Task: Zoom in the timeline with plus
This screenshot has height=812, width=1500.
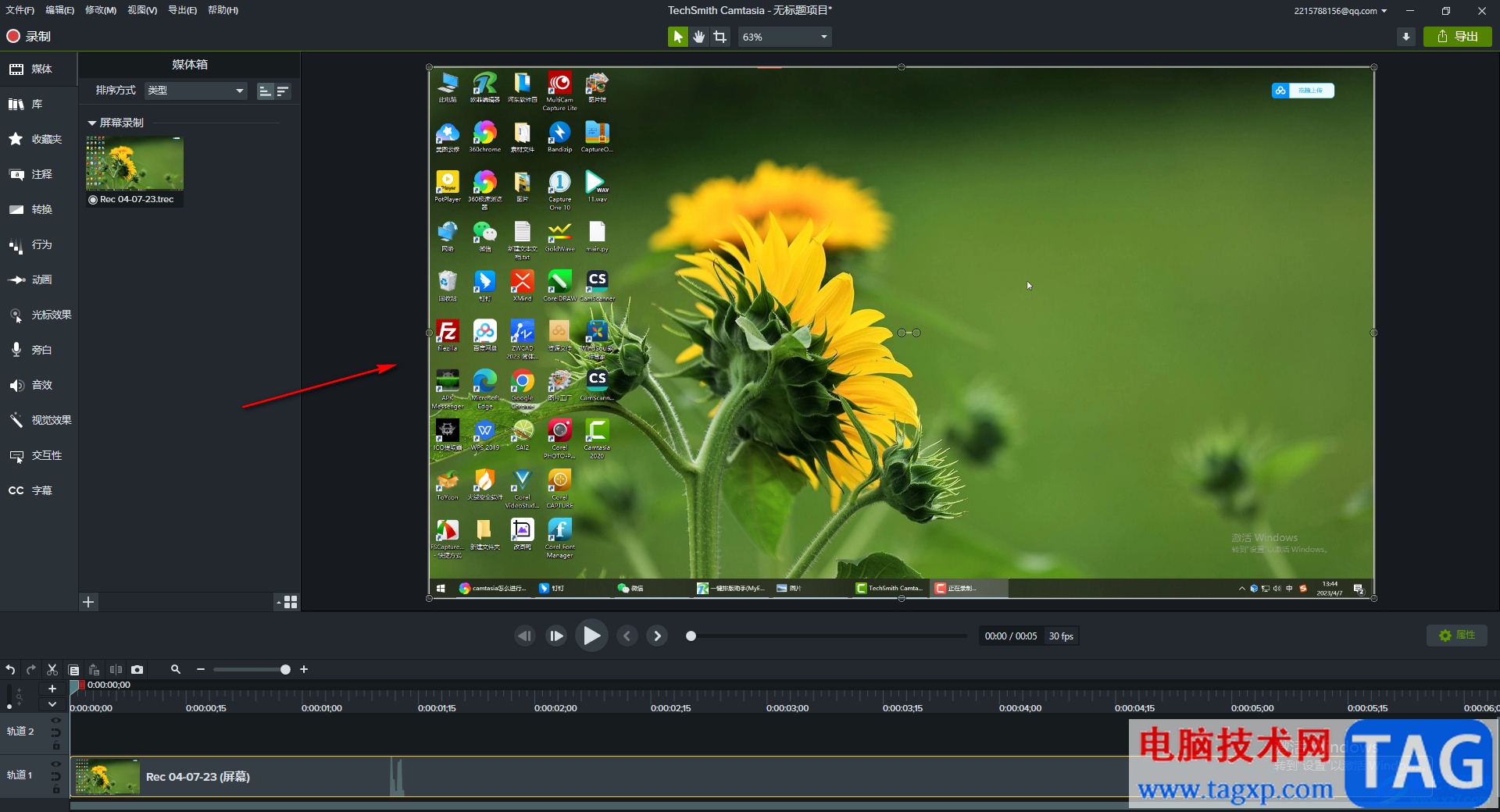Action: coord(304,669)
